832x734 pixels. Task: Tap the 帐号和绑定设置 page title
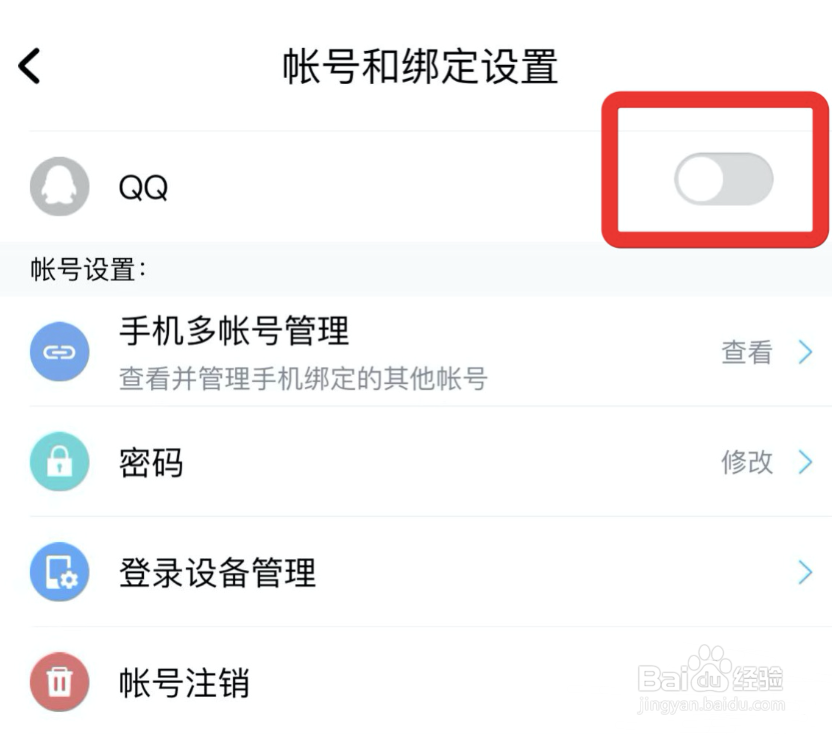click(x=420, y=66)
